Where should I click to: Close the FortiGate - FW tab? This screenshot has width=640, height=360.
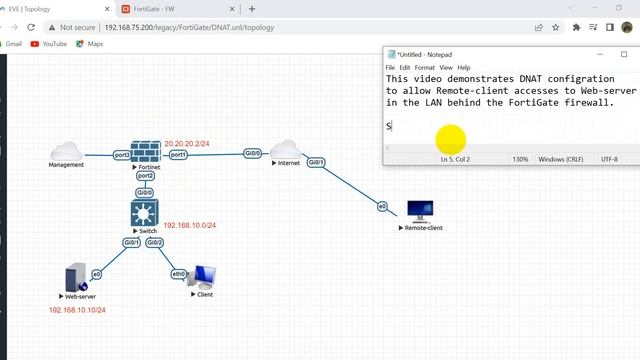pos(232,9)
